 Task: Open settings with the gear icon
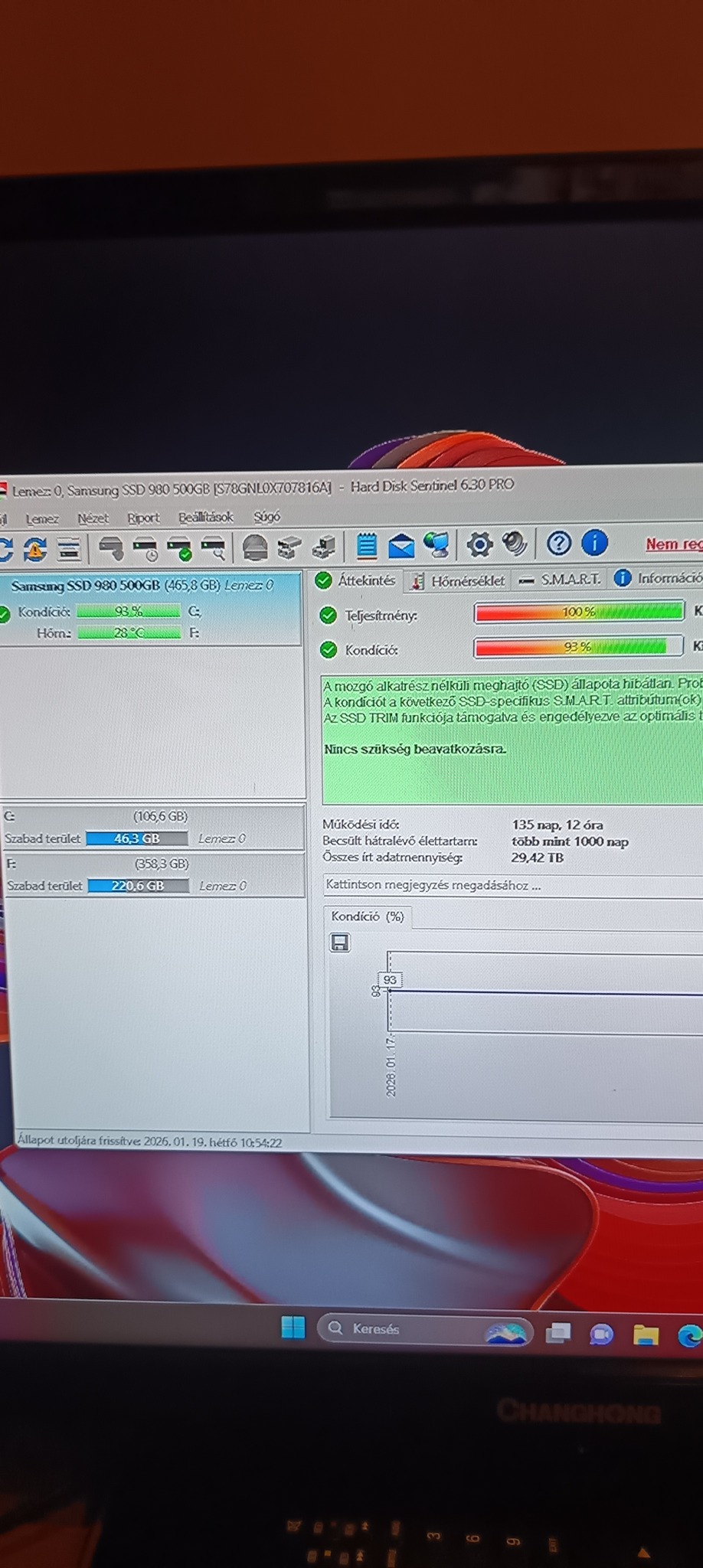479,544
